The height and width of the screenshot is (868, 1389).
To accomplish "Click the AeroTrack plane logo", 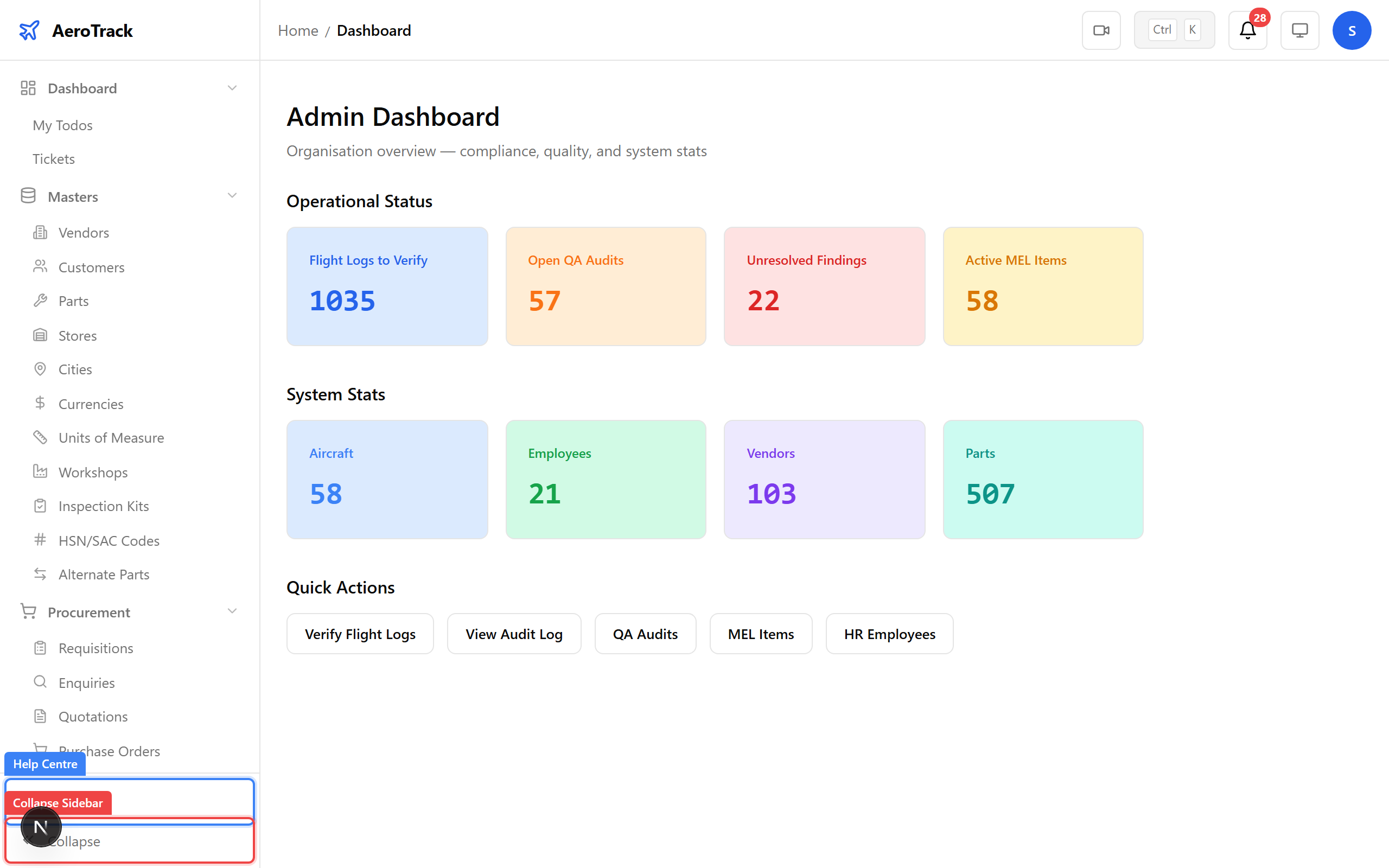I will pyautogui.click(x=29, y=30).
